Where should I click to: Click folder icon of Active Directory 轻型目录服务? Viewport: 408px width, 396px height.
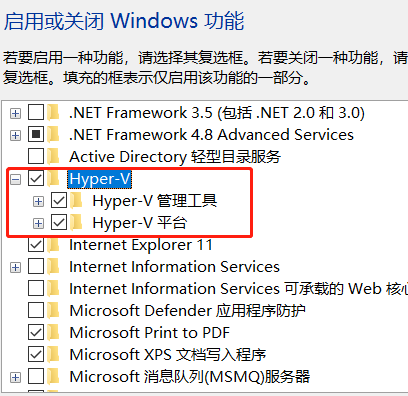(x=53, y=157)
